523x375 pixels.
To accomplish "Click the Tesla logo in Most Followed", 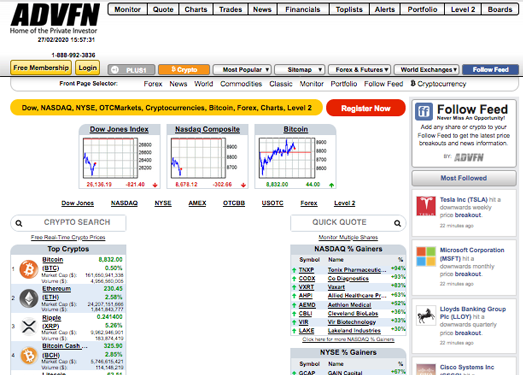I will [x=426, y=206].
